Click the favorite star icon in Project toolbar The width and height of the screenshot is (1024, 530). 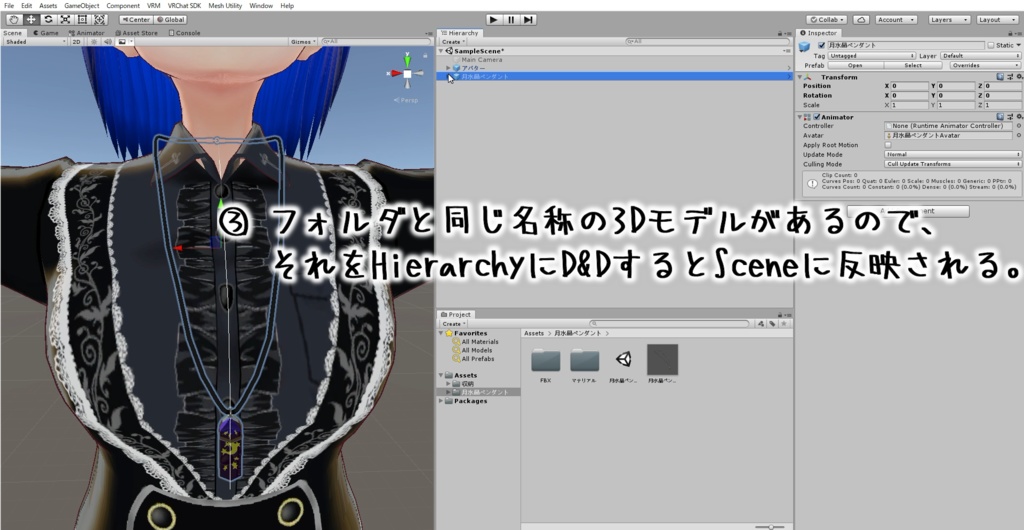784,324
